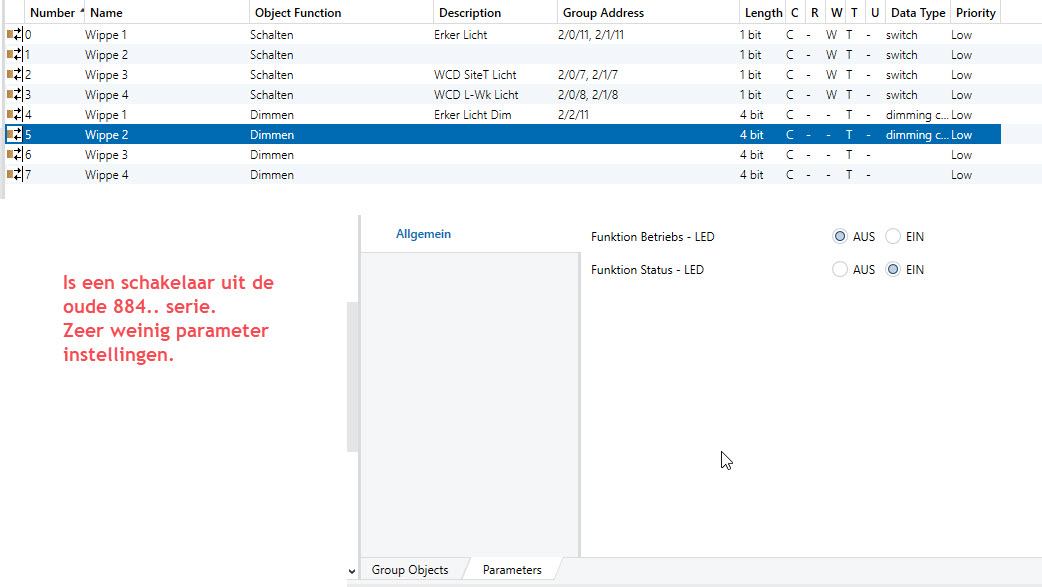Click icon of highlighted object 5 row
The image size is (1042, 587).
pyautogui.click(x=15, y=135)
